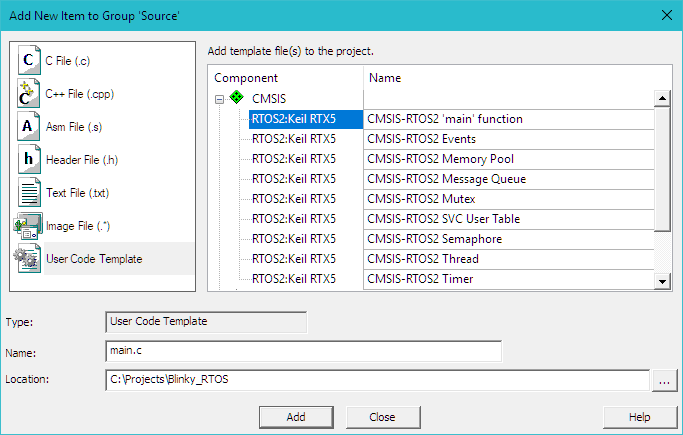Select the "C++ File (.cpp)" label

79,94
